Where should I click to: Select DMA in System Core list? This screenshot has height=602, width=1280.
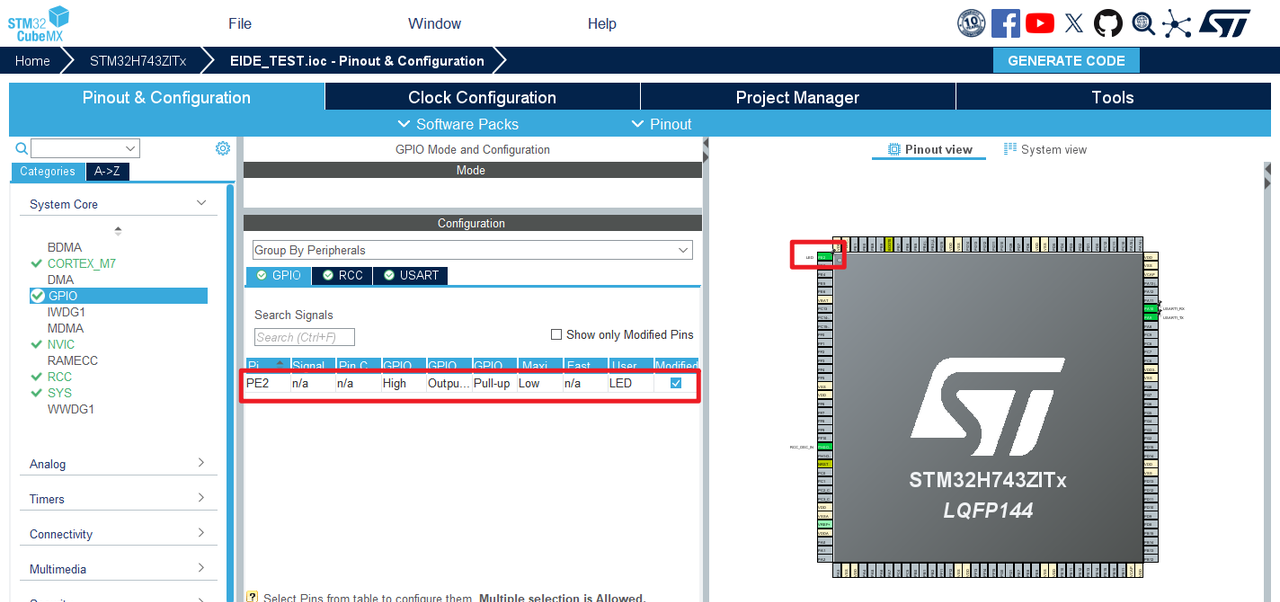pos(60,280)
